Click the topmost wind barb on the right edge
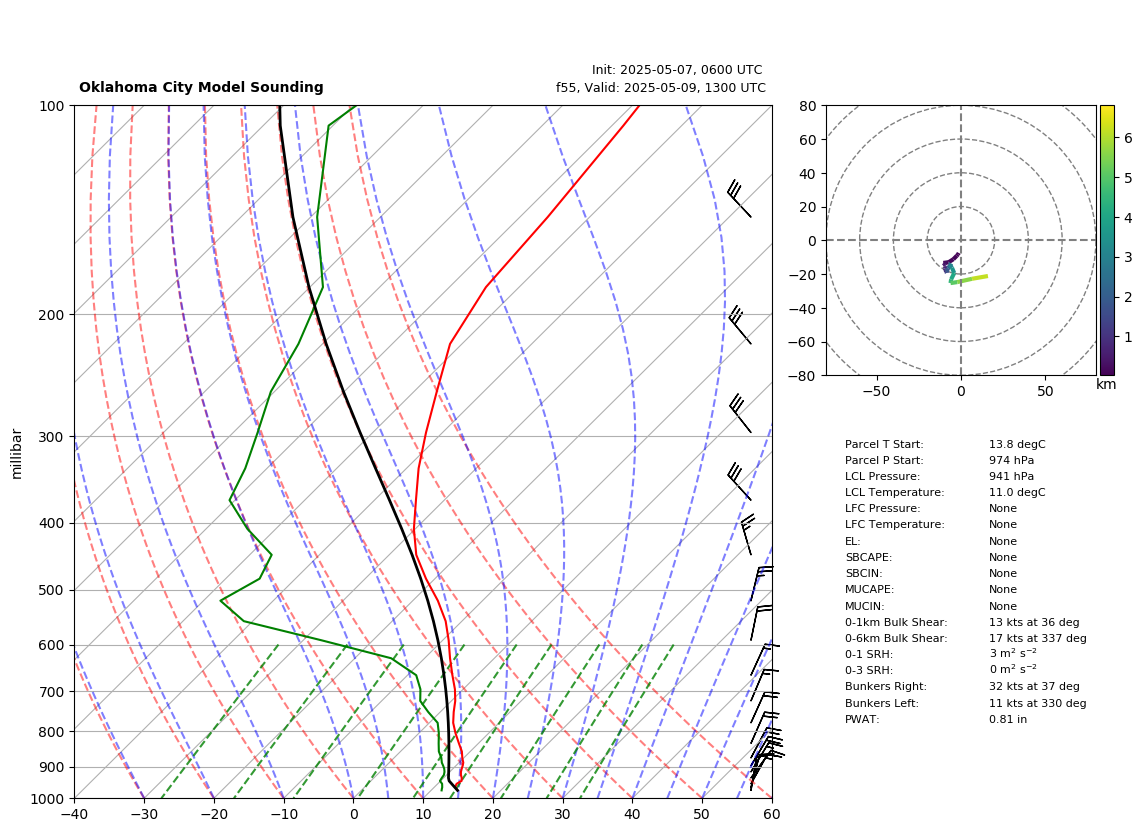Image resolution: width=1142 pixels, height=832 pixels. pos(739,198)
